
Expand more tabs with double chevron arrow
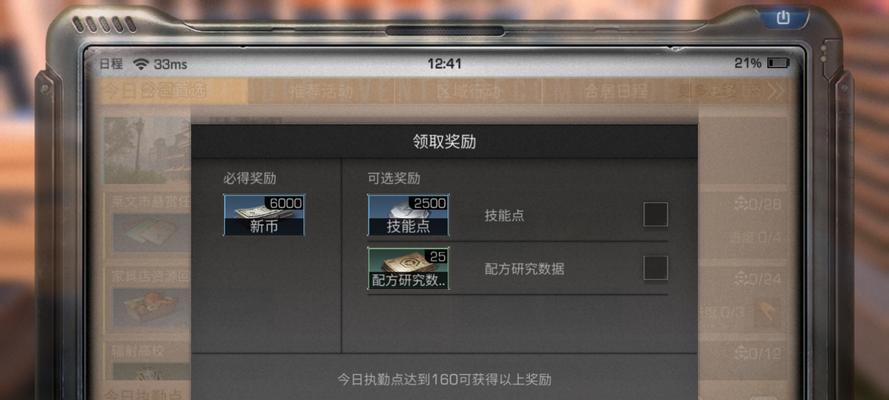pos(775,91)
